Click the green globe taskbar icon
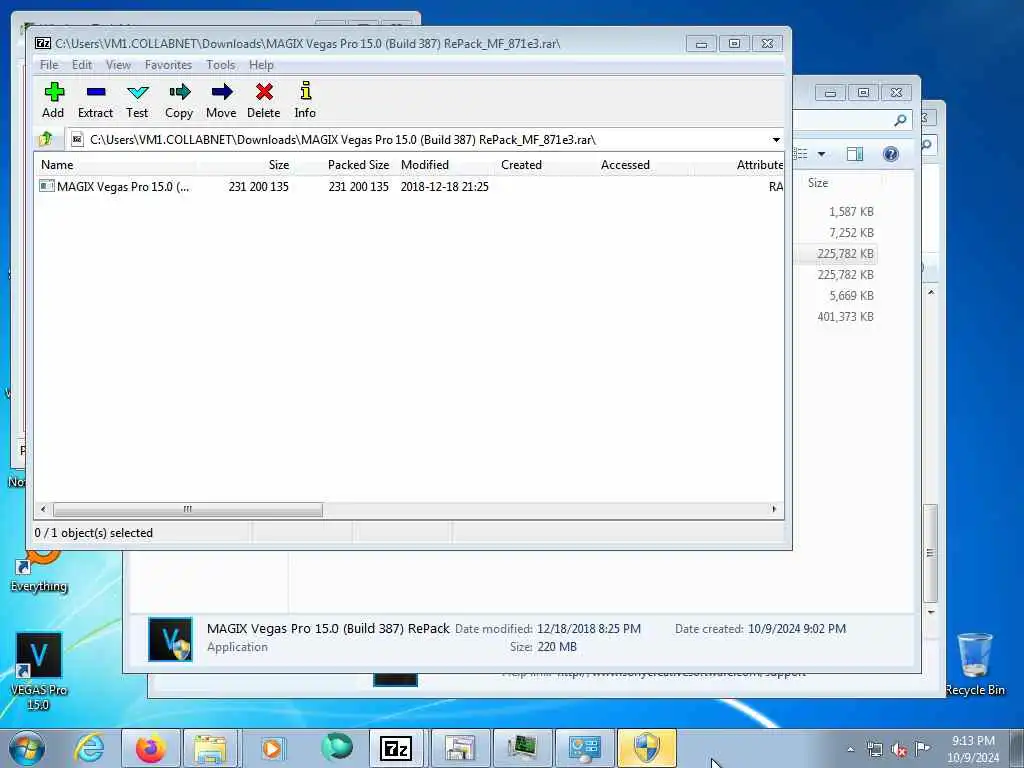The image size is (1024, 768). 337,747
